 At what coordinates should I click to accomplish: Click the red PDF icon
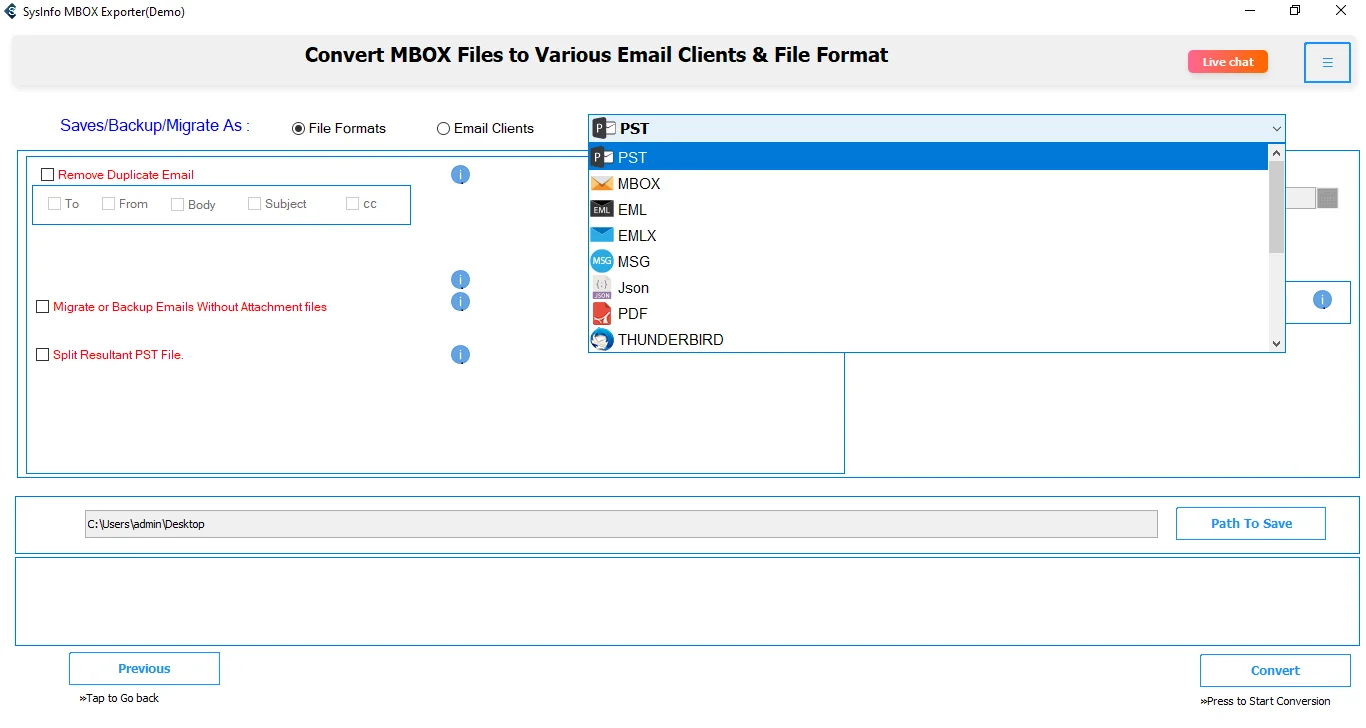pos(602,314)
